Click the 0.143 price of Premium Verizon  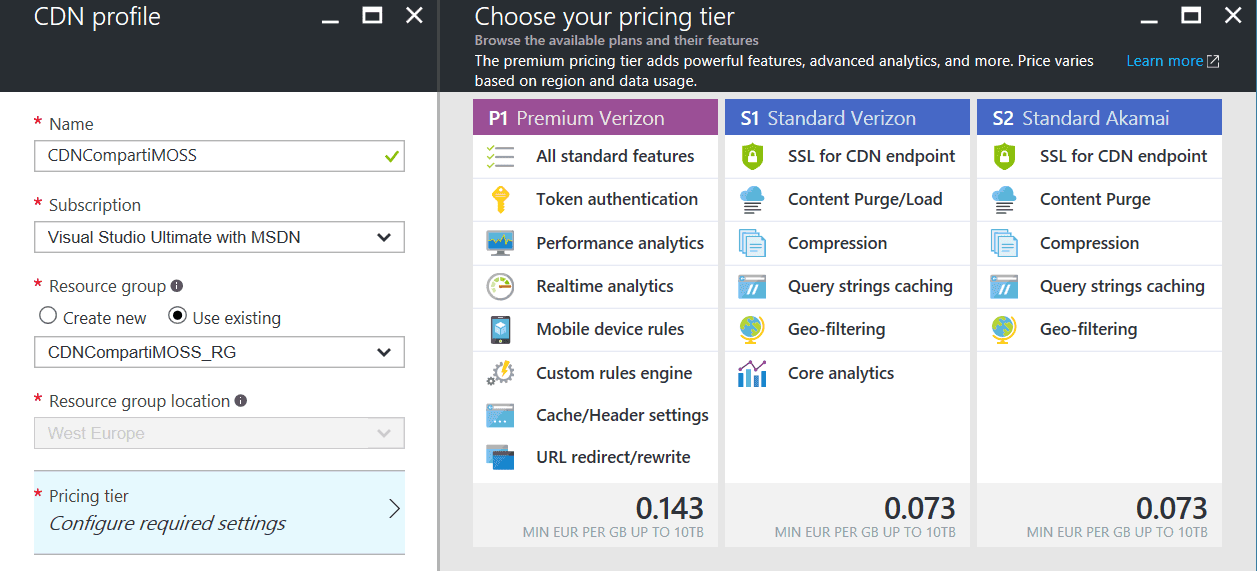tap(670, 508)
